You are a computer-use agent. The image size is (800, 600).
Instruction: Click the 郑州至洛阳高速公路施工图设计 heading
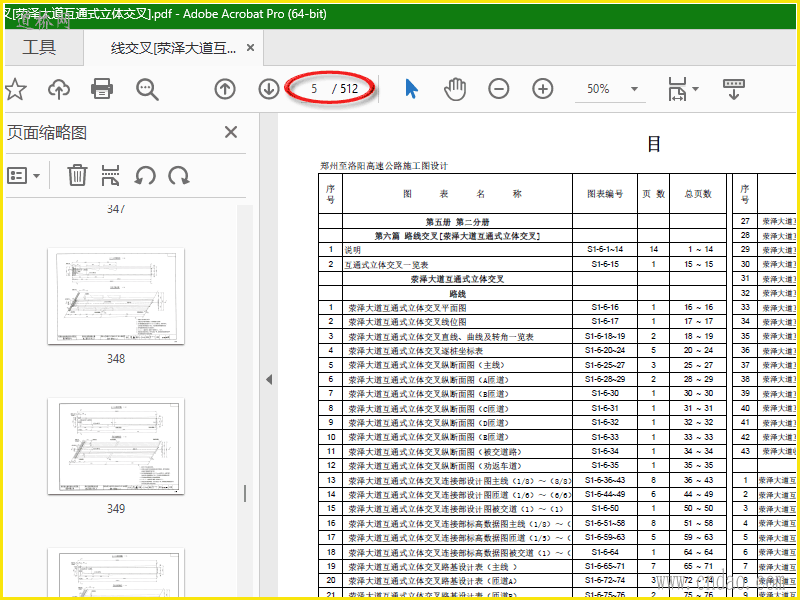384,166
